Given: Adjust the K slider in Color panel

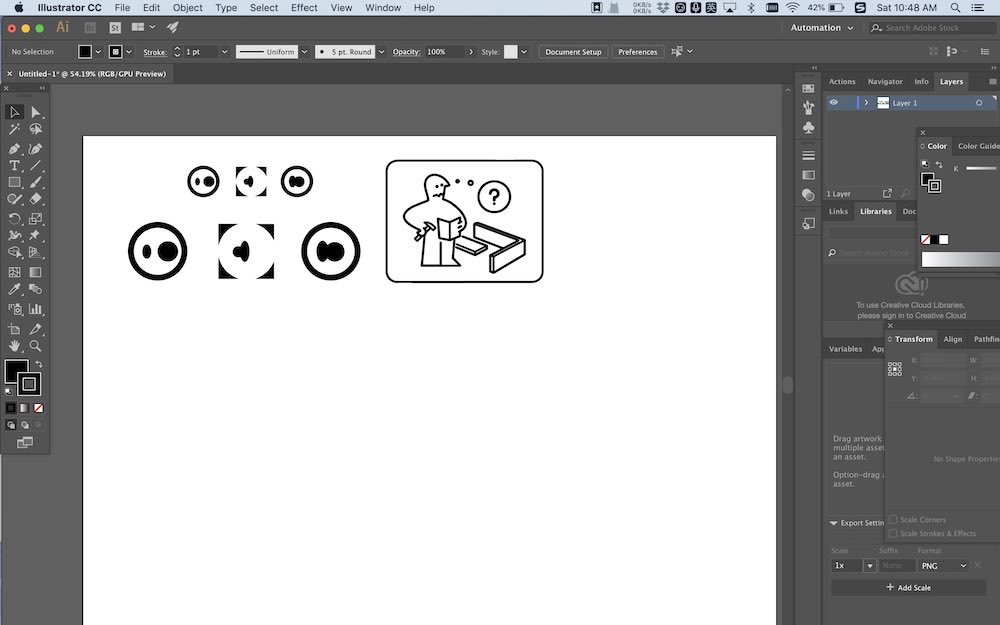Looking at the screenshot, I should pyautogui.click(x=982, y=168).
